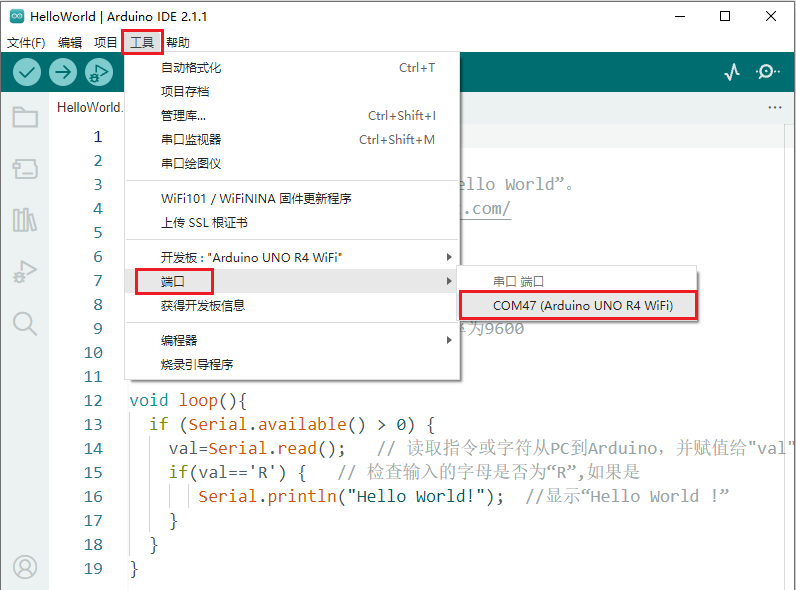Click the void loop() code line
Viewport: 796px width, 590px height.
coord(188,401)
